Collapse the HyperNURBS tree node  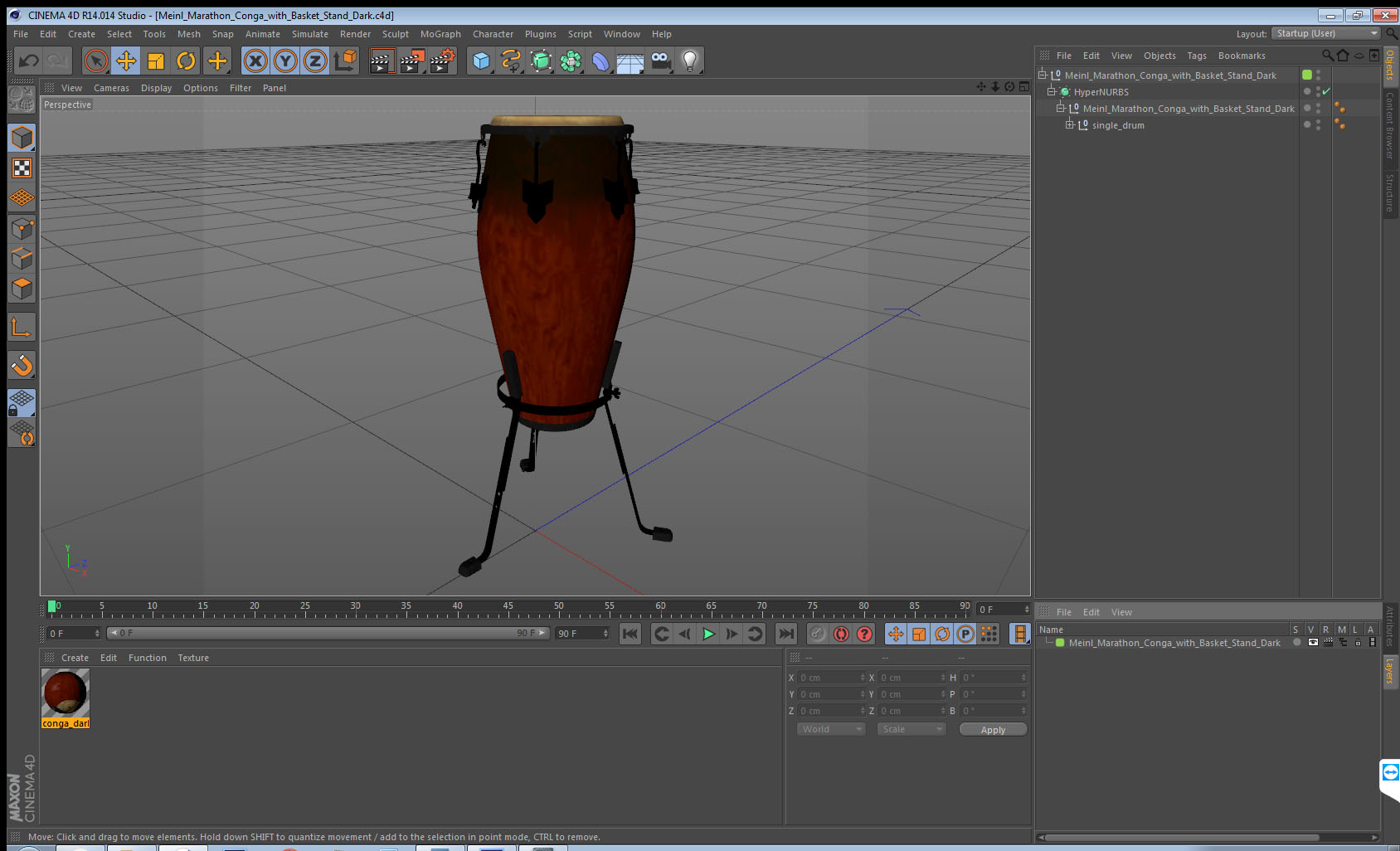click(1052, 92)
